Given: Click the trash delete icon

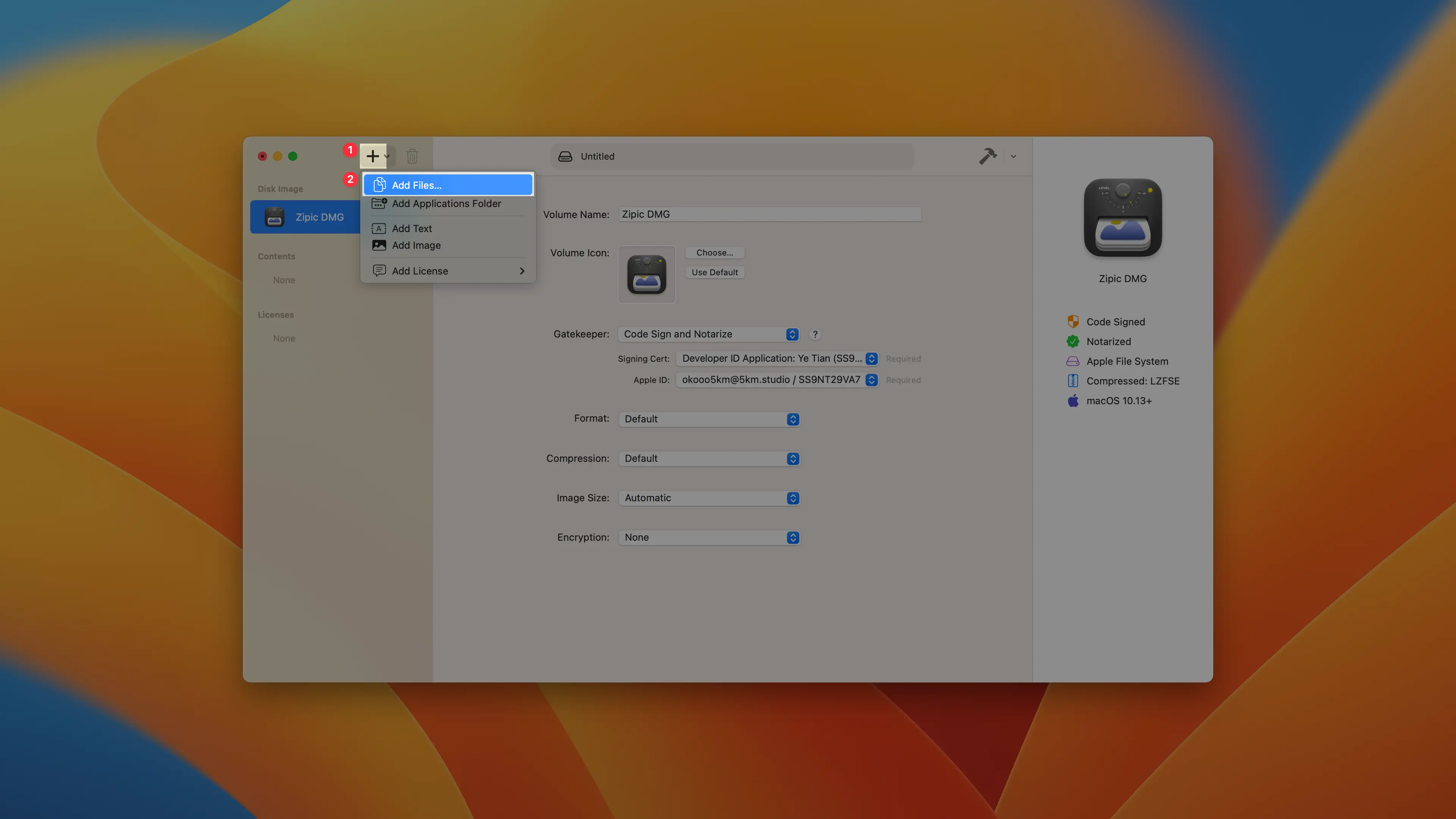Looking at the screenshot, I should tap(412, 156).
